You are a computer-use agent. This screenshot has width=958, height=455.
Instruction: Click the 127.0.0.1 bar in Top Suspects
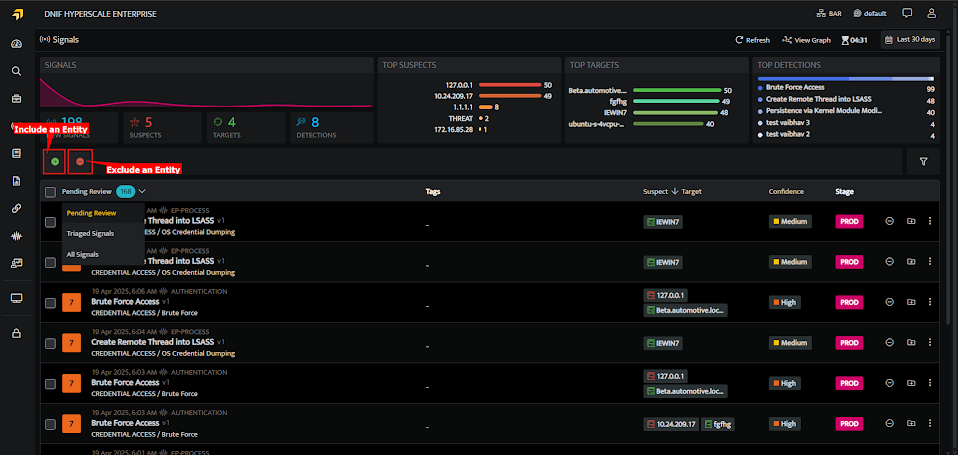pos(510,85)
